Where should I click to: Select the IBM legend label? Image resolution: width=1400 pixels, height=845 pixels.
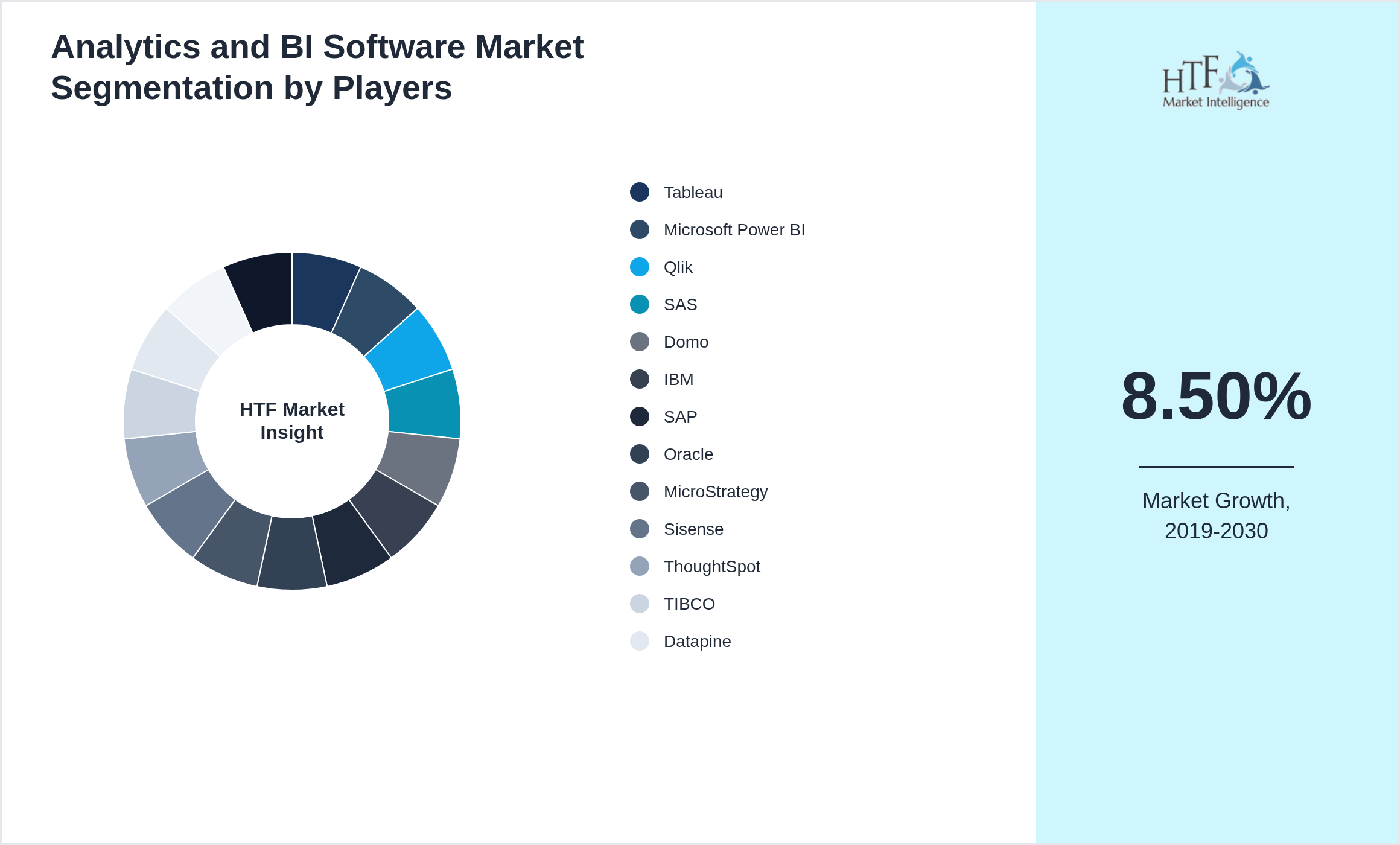(679, 379)
